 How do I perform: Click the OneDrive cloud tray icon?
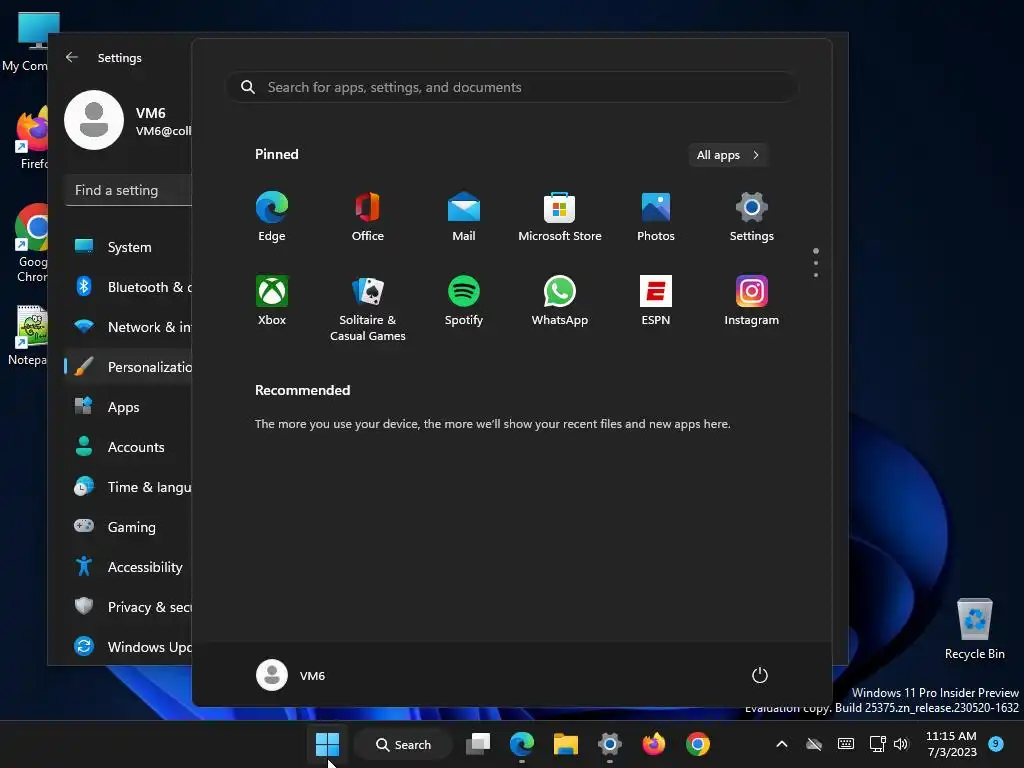(x=814, y=744)
